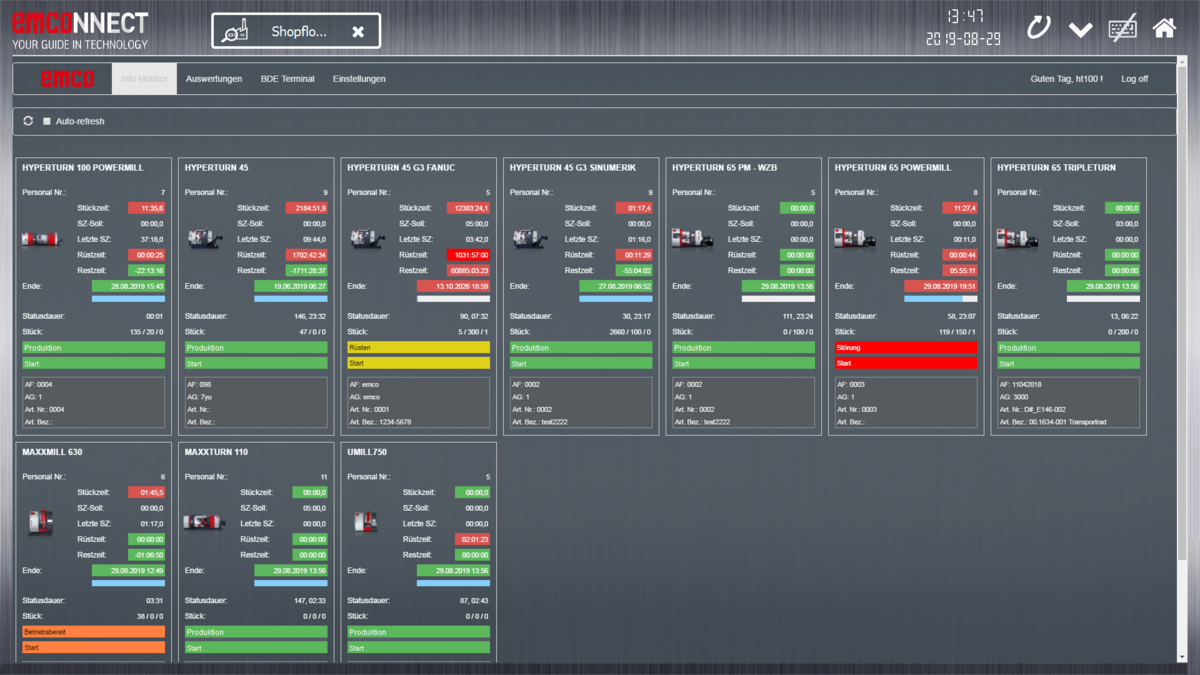Image resolution: width=1200 pixels, height=675 pixels.
Task: Open the Auswertungen menu
Action: pyautogui.click(x=214, y=79)
